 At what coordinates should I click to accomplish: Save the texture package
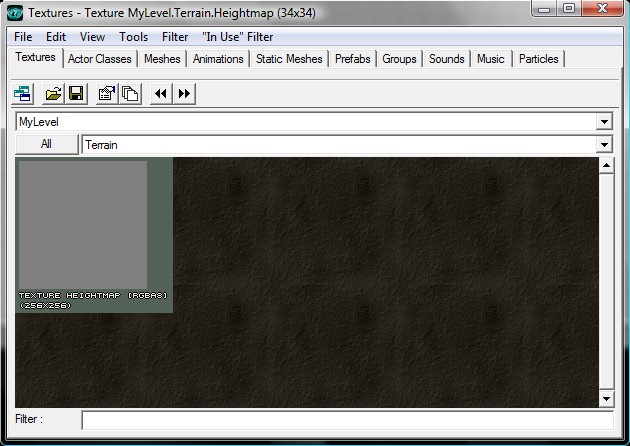pos(73,94)
